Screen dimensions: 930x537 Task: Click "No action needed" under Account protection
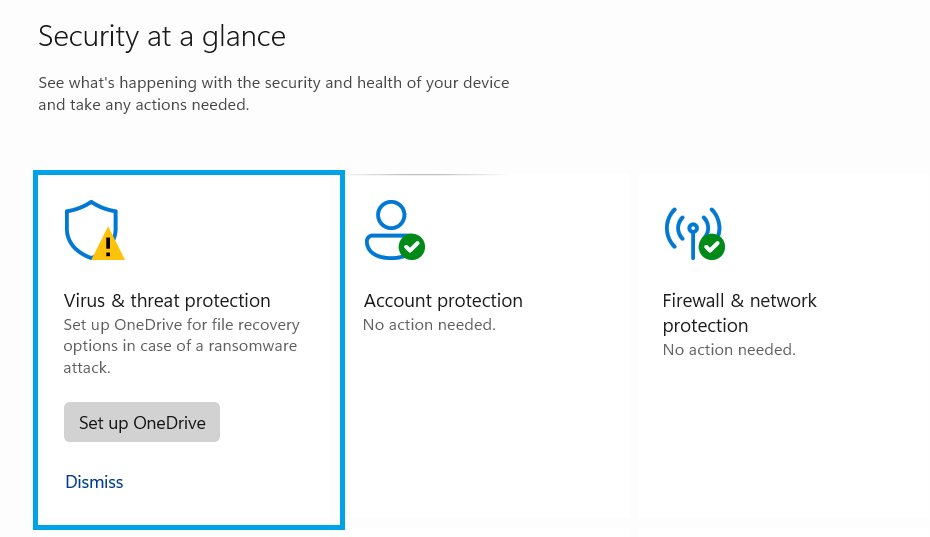click(429, 325)
